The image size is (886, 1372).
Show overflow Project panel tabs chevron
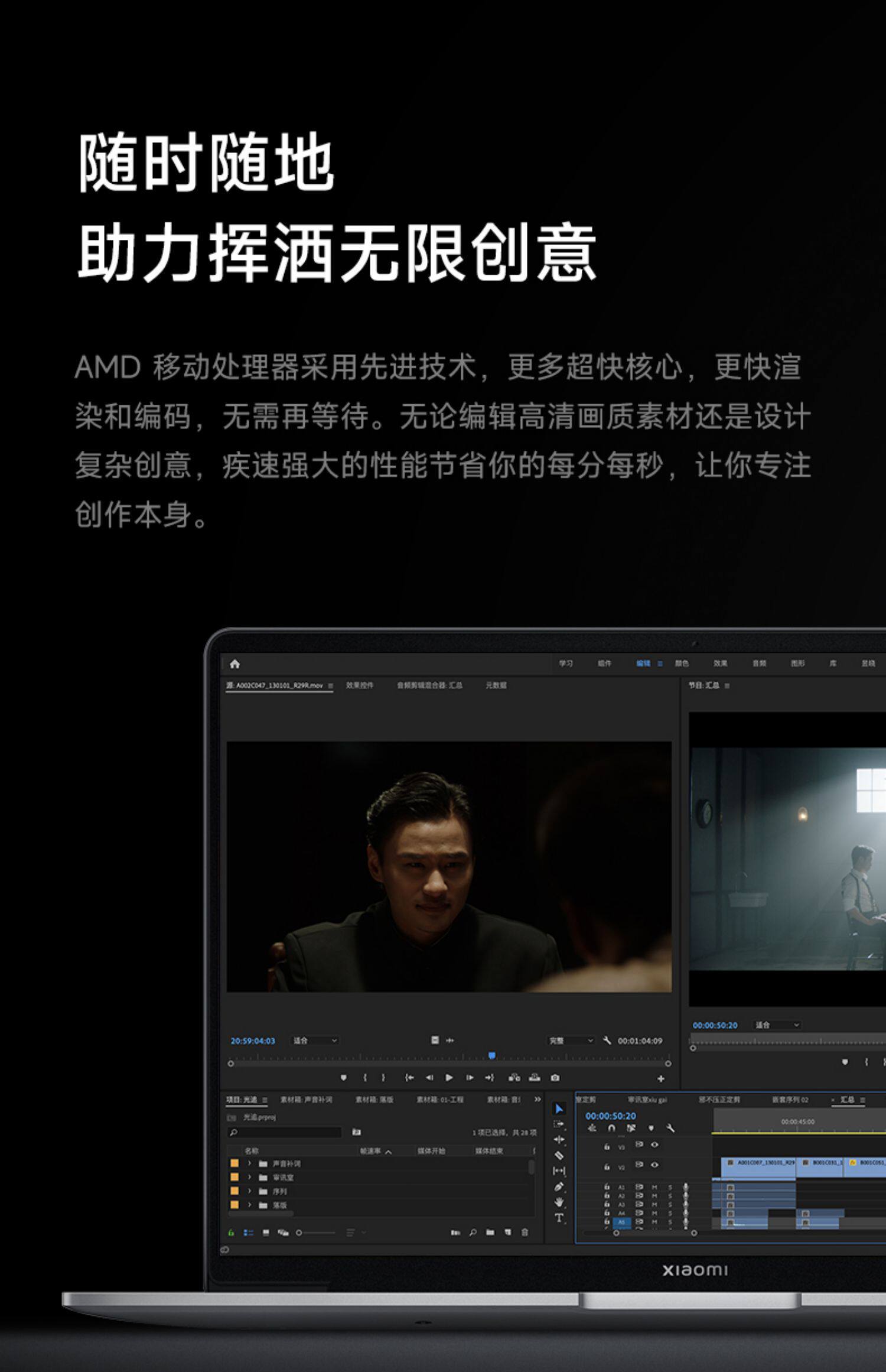[x=538, y=1099]
